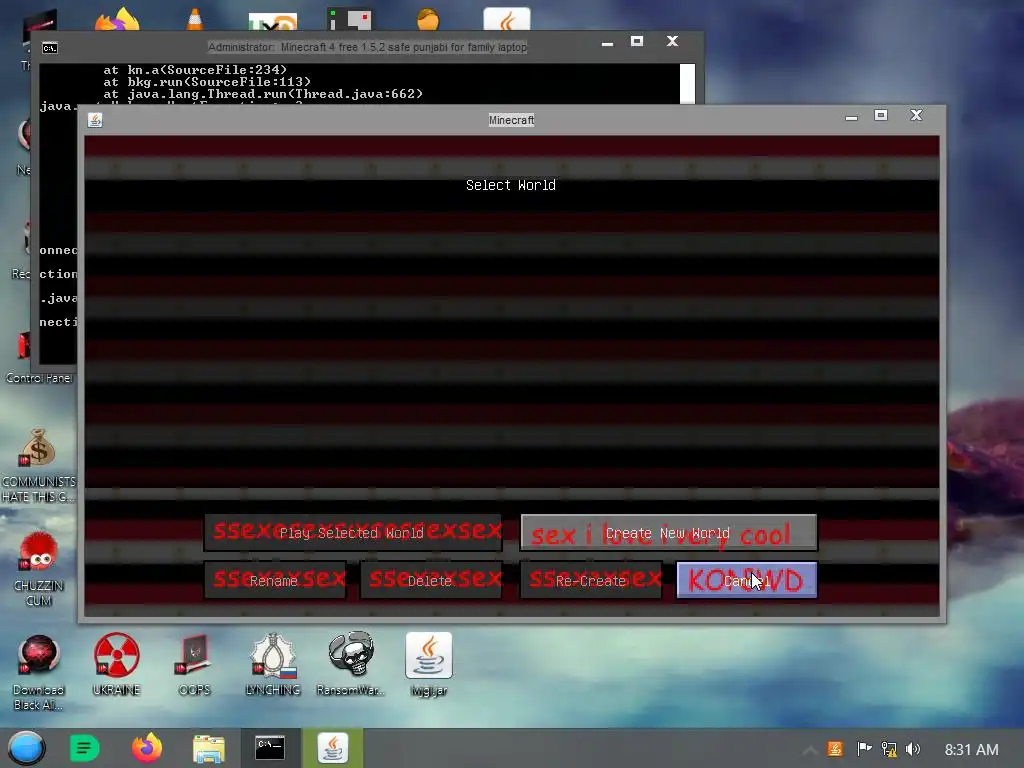Click the Select World heading text
1024x768 pixels.
point(511,185)
